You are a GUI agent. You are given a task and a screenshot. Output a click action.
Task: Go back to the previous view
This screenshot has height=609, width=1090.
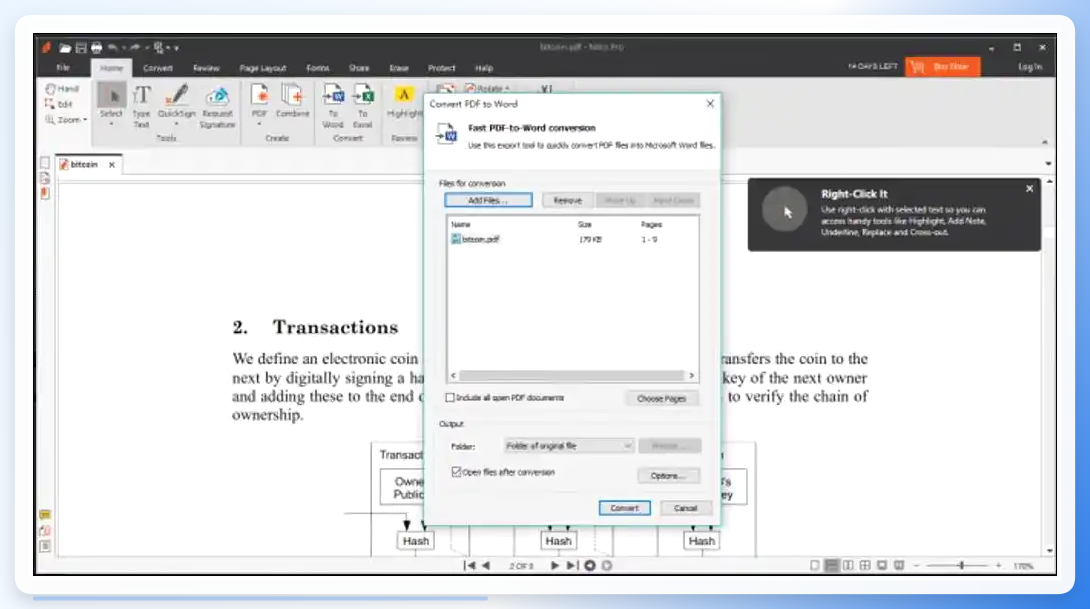590,566
